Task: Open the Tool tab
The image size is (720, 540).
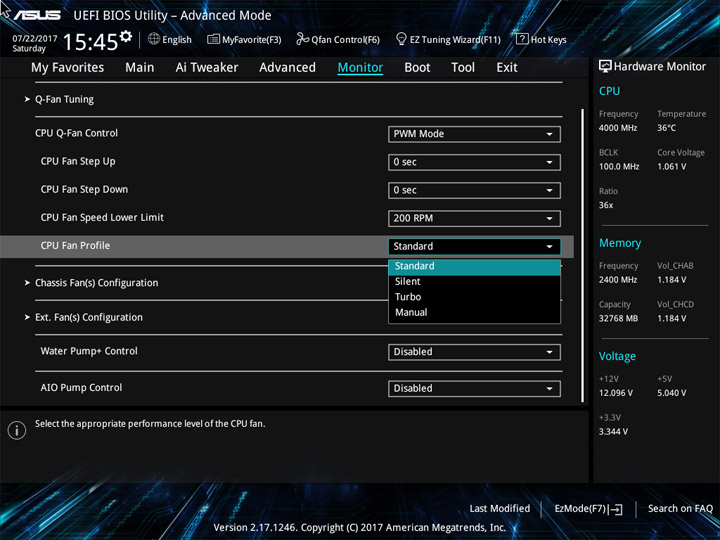Action: coord(463,68)
